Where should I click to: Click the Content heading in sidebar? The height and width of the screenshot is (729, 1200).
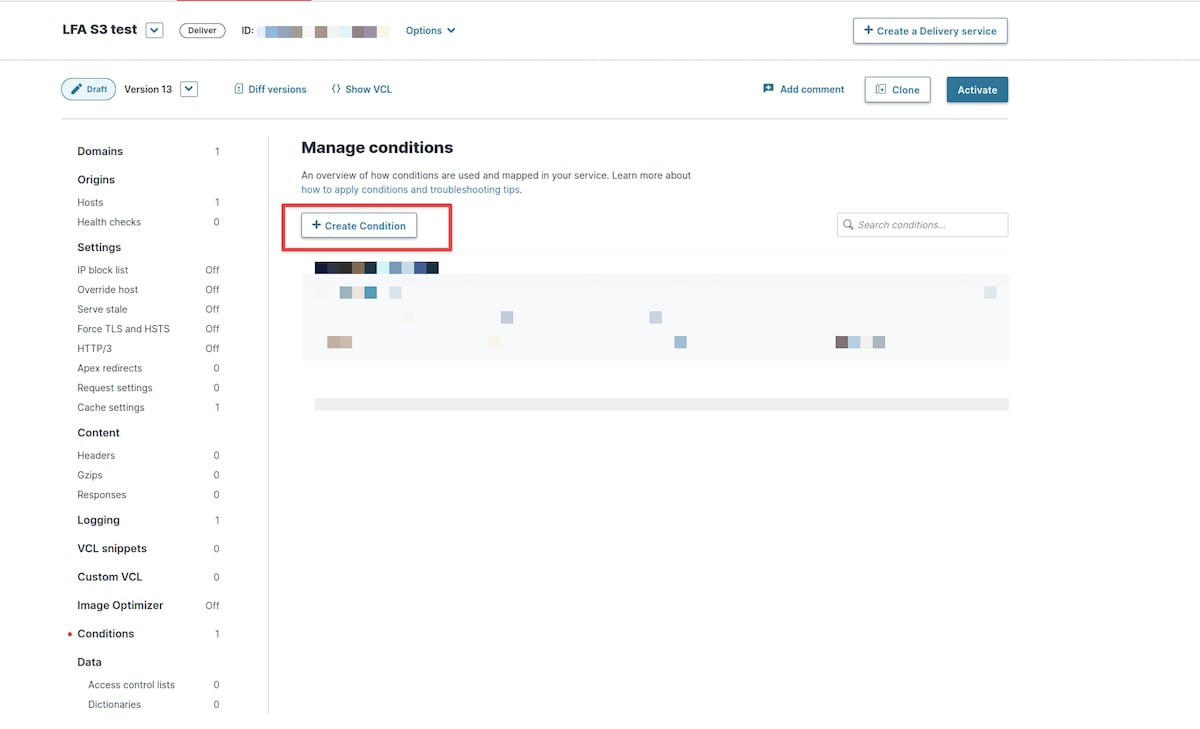click(98, 433)
